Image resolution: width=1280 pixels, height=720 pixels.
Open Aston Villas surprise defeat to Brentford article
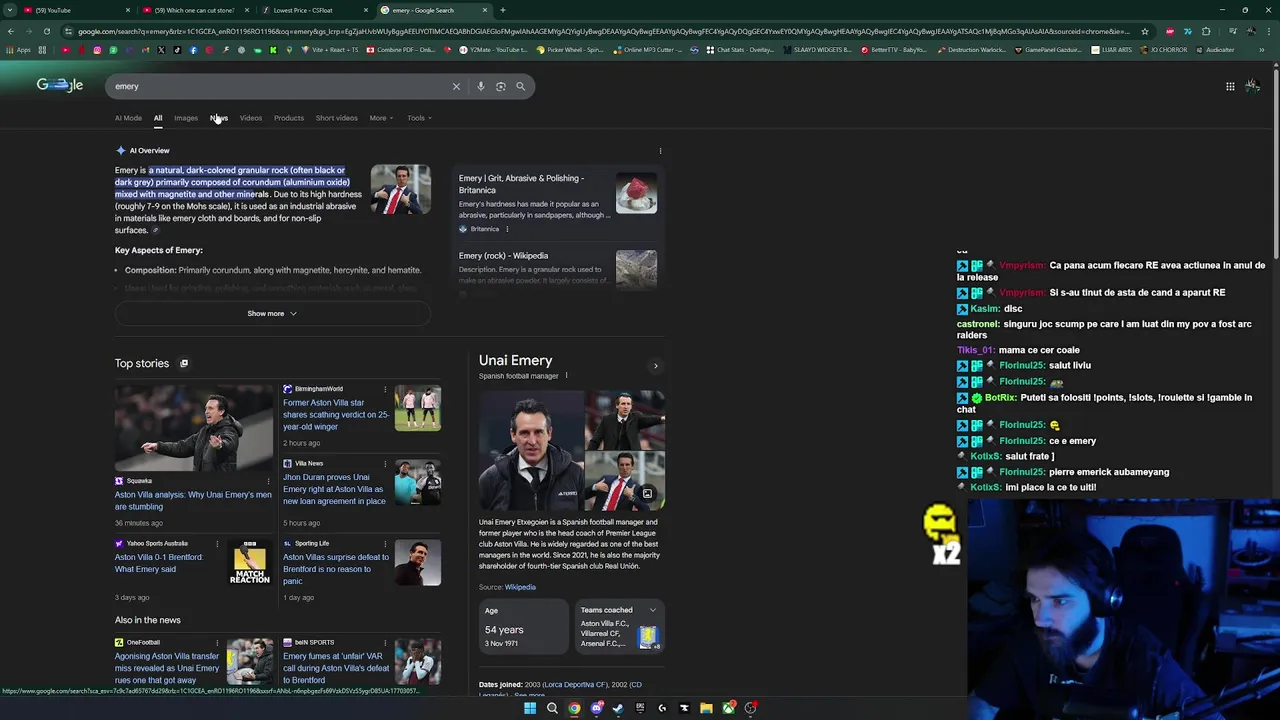pyautogui.click(x=336, y=569)
